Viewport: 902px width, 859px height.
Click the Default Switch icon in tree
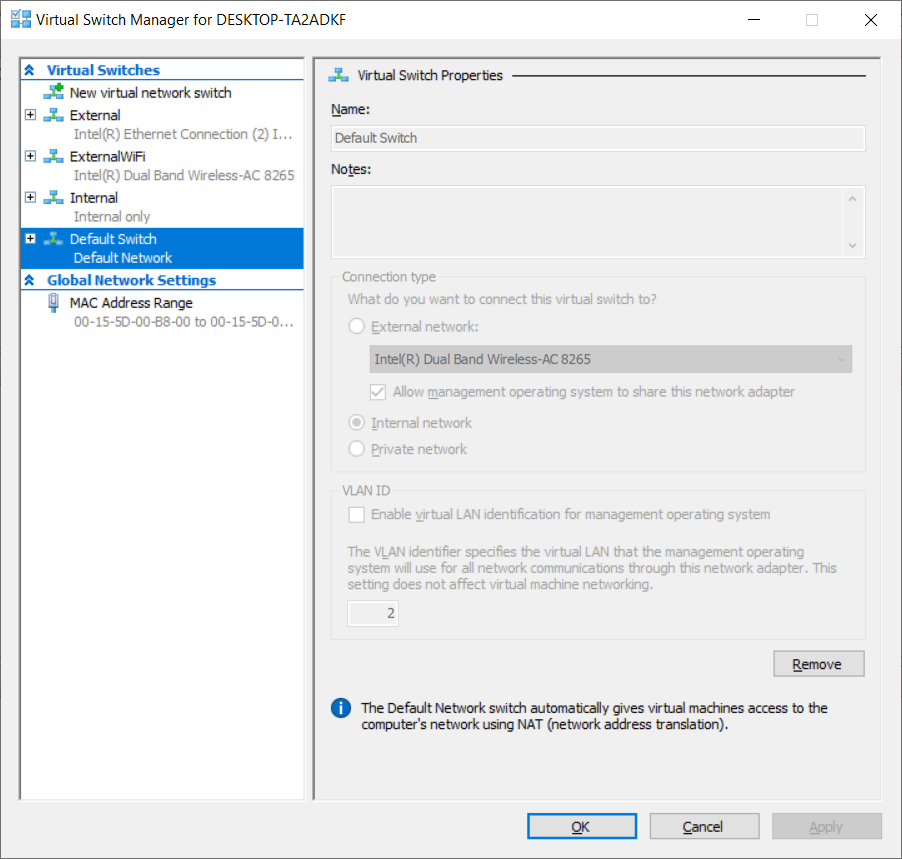coord(53,239)
